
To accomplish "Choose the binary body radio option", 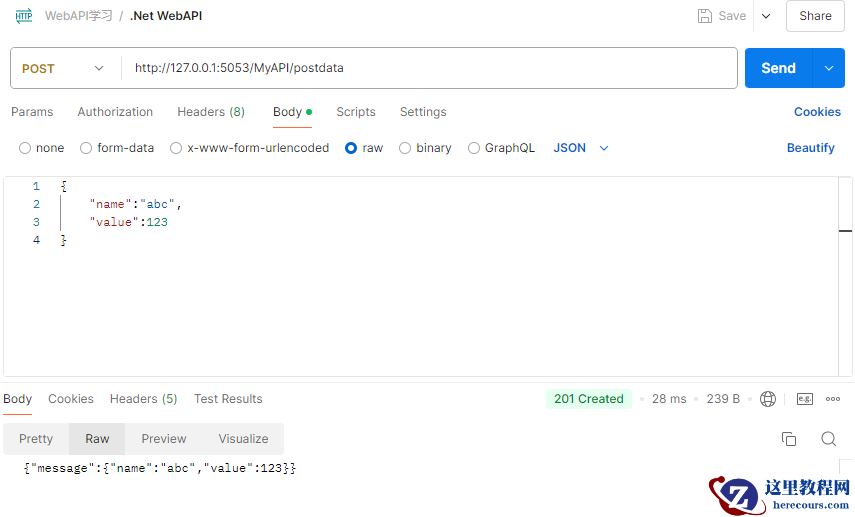I will [x=405, y=148].
